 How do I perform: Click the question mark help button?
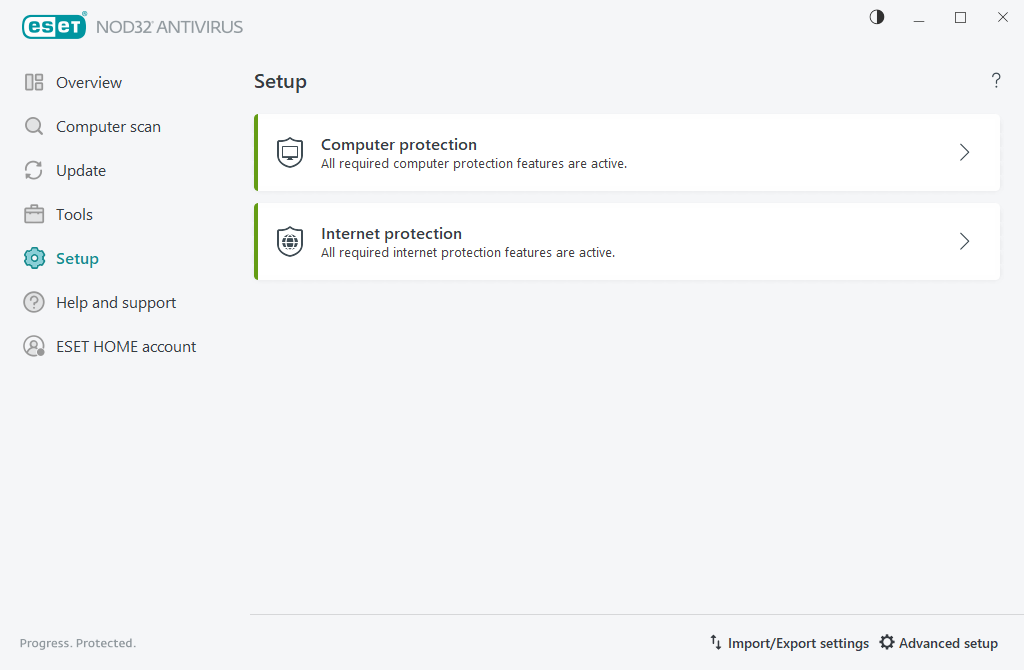(996, 81)
